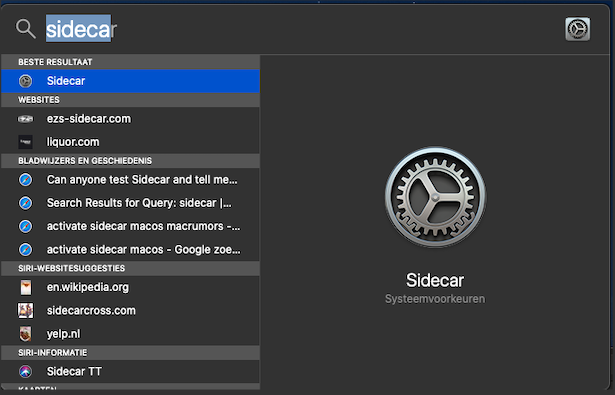Click gear icon beside Sidecar result
The height and width of the screenshot is (395, 615).
tap(25, 81)
